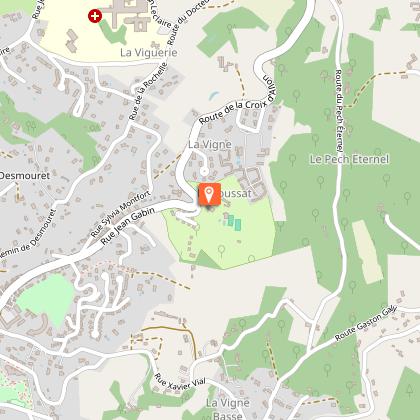Screen dimensions: 420x420
Task: Click the Rue Jean Gabin street label
Action: 128,226
